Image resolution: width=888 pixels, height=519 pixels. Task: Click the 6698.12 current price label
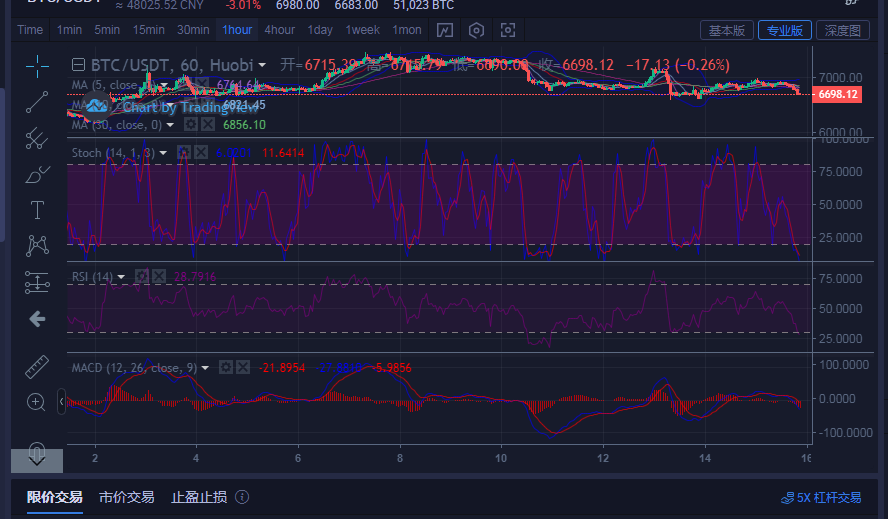tap(837, 94)
